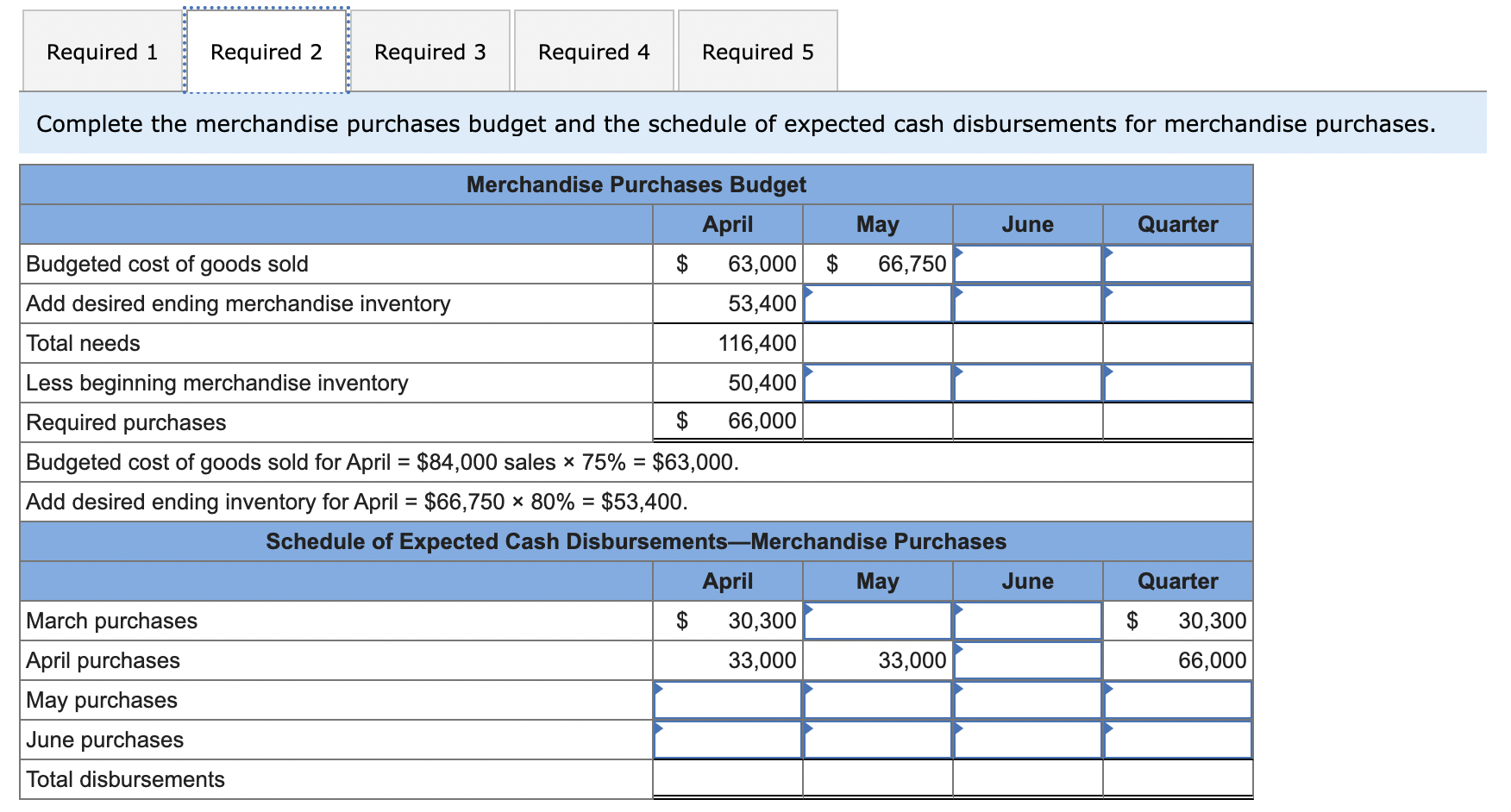Select June purchases field under April

pyautogui.click(x=728, y=740)
